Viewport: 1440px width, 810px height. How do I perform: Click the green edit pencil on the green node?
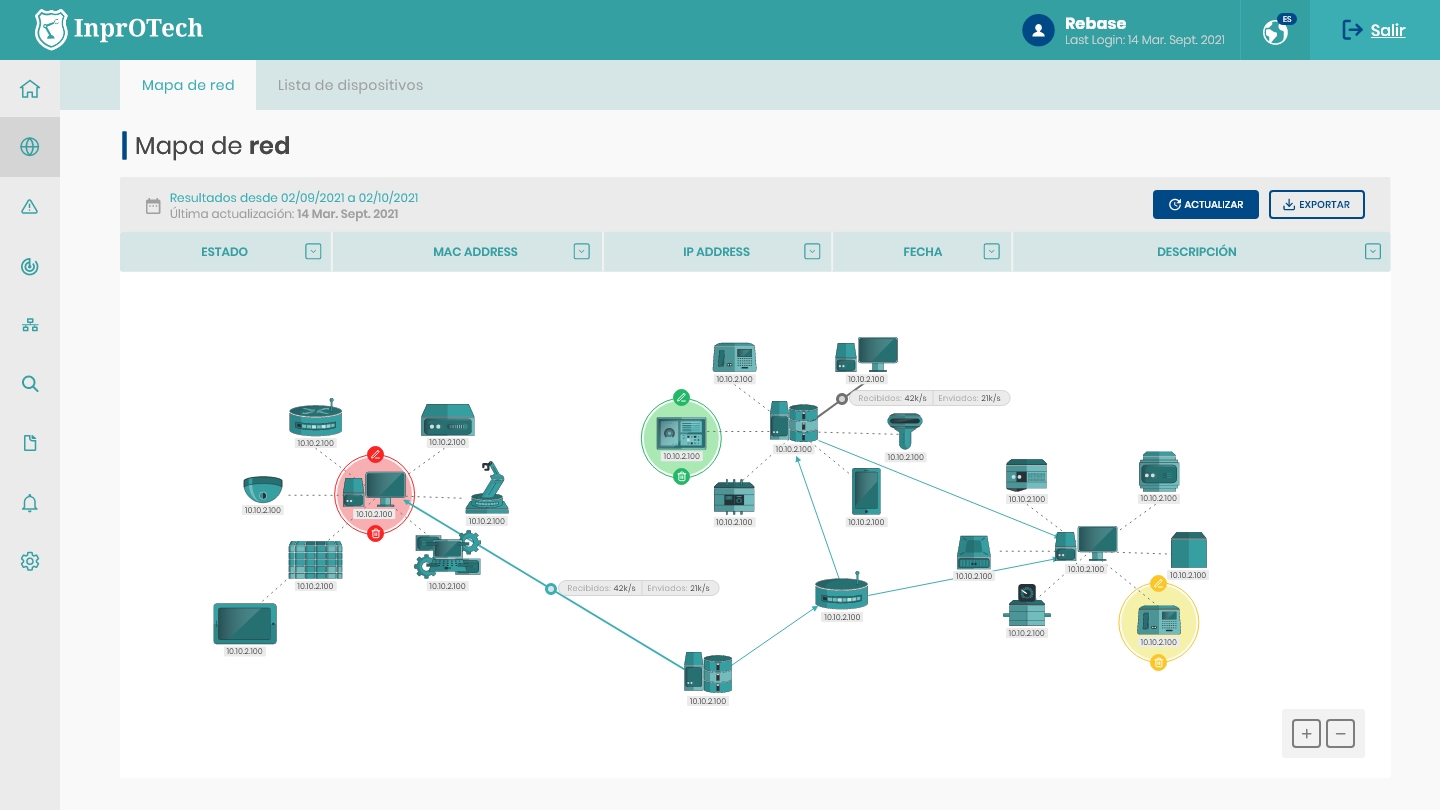(x=682, y=397)
